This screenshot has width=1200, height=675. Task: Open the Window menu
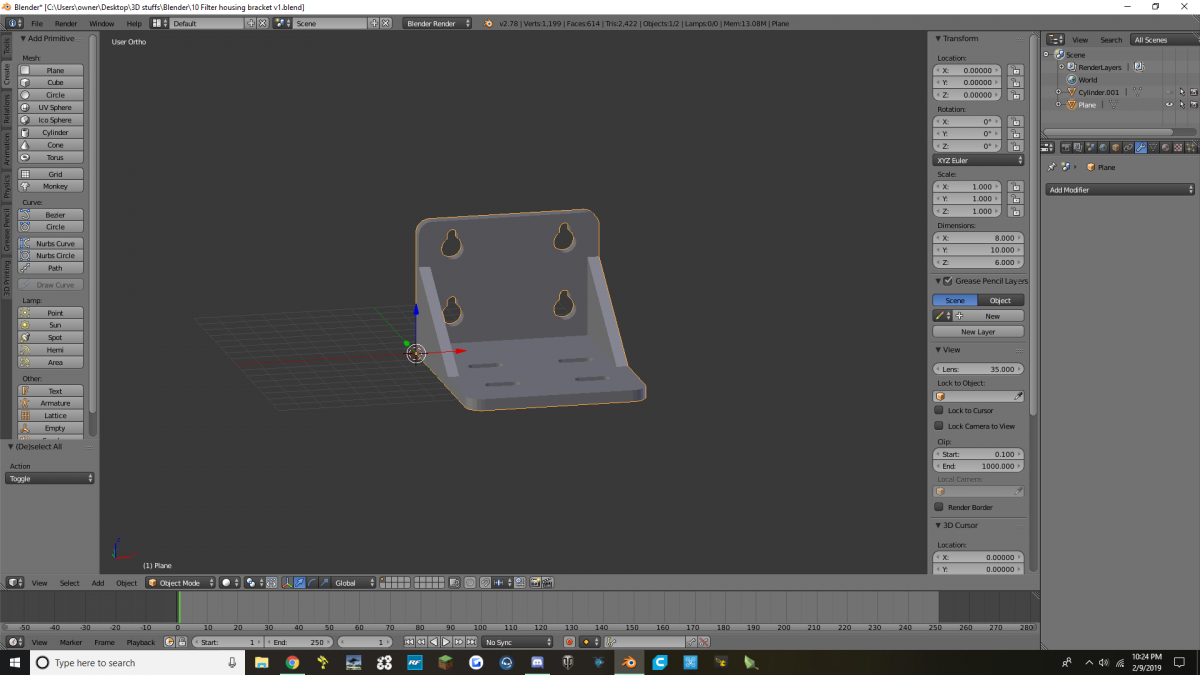[x=102, y=23]
